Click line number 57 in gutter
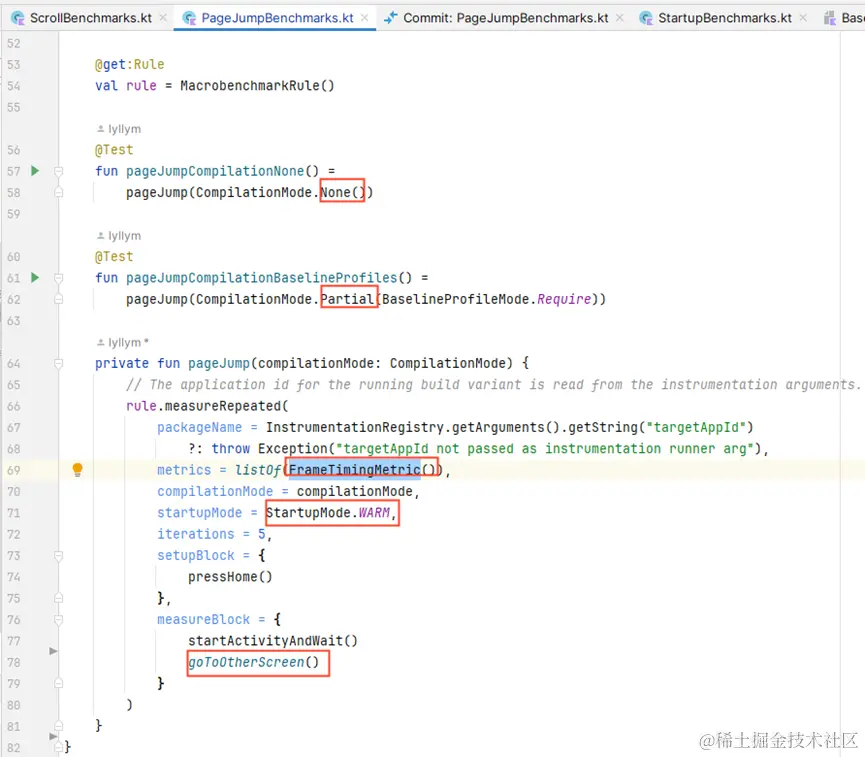865x757 pixels. [x=14, y=171]
